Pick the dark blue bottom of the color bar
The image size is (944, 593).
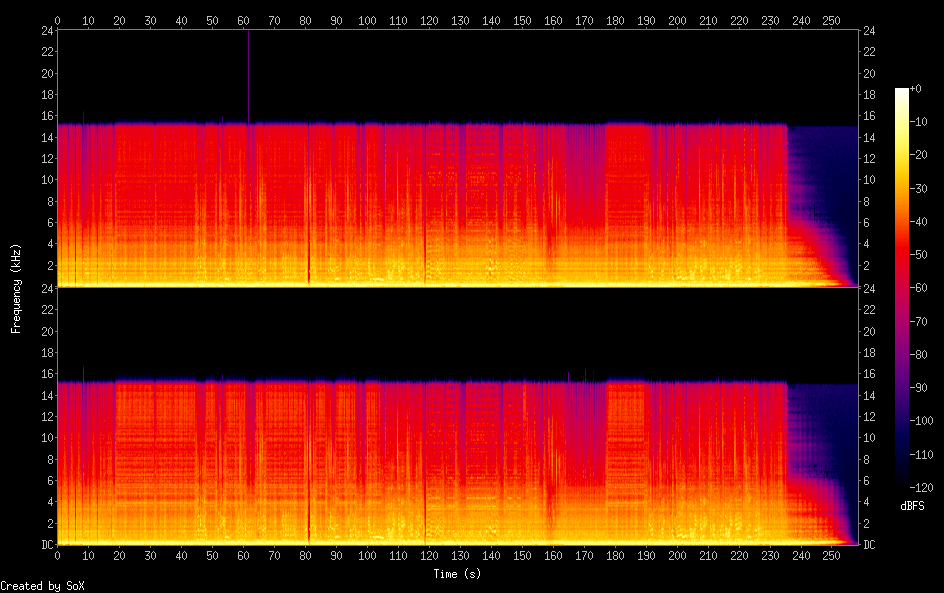point(902,484)
